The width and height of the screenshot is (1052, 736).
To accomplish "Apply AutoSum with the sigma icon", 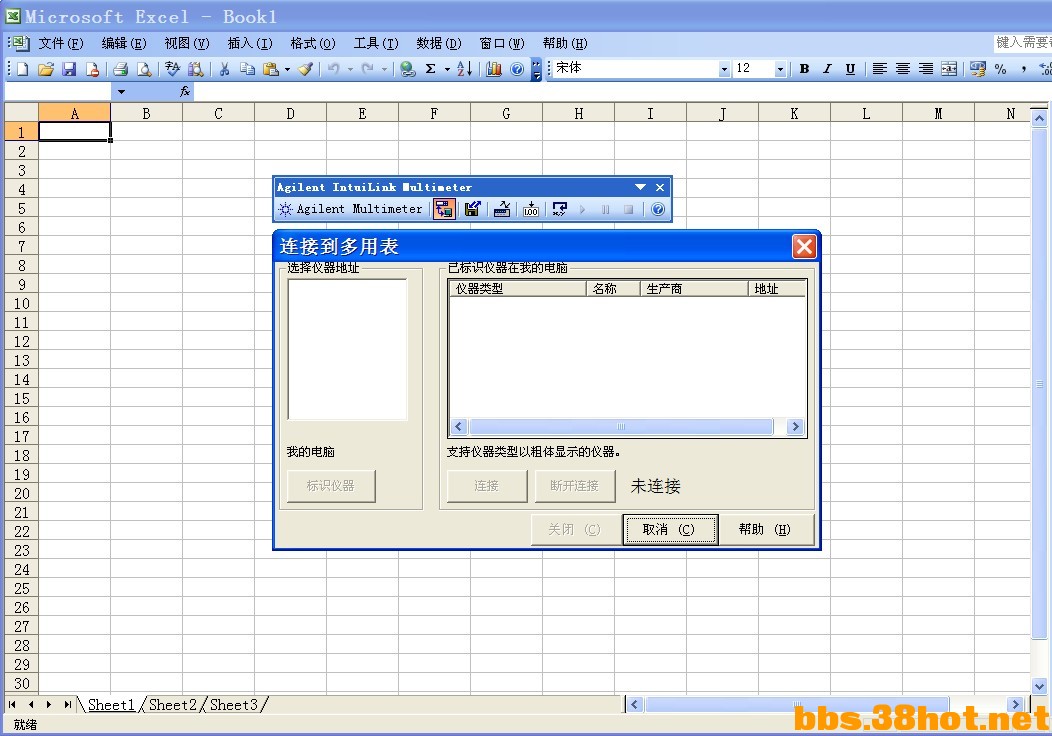I will 431,69.
